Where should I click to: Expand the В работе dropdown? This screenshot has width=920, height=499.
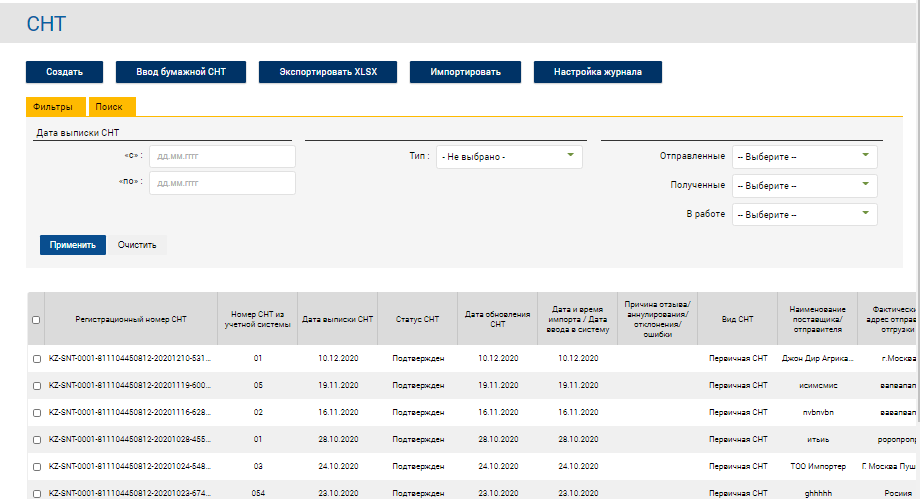804,215
